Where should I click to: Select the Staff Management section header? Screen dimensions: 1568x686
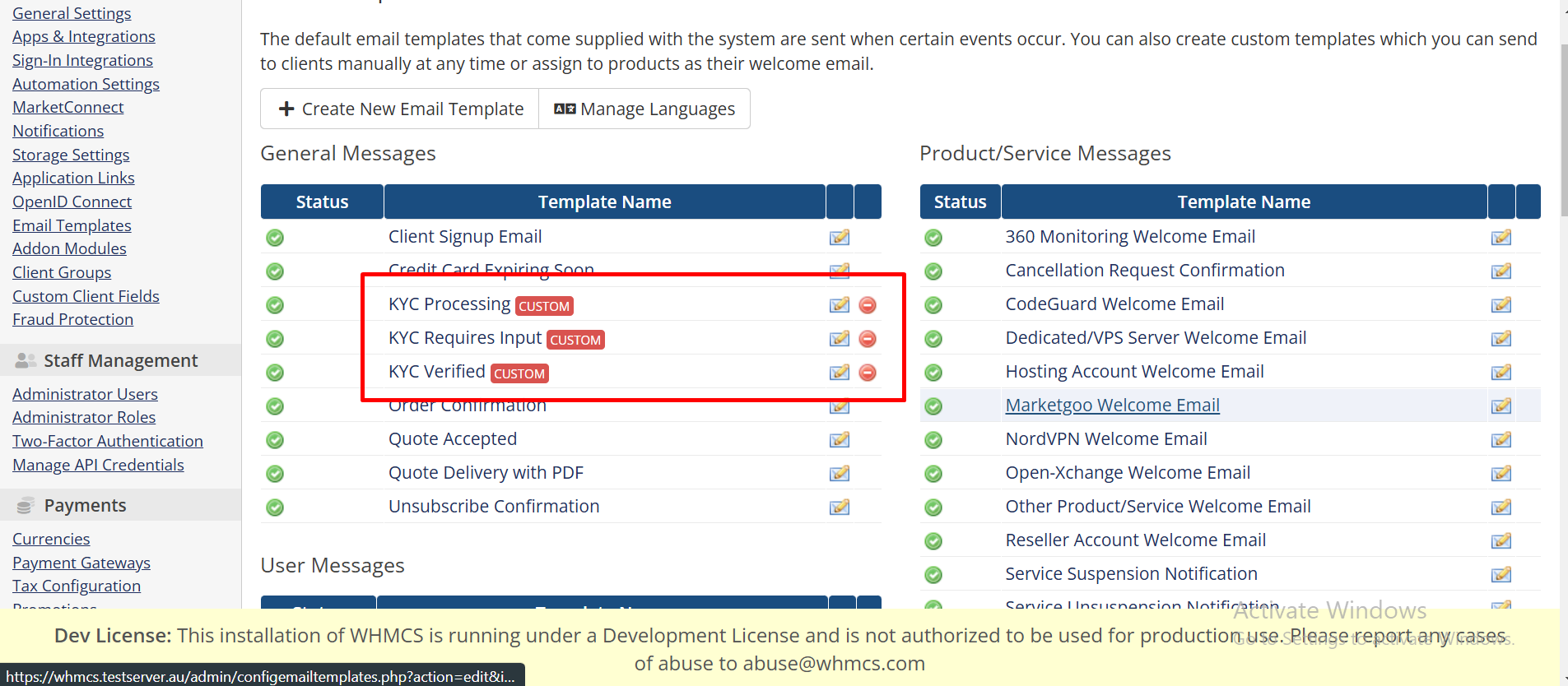click(x=120, y=360)
